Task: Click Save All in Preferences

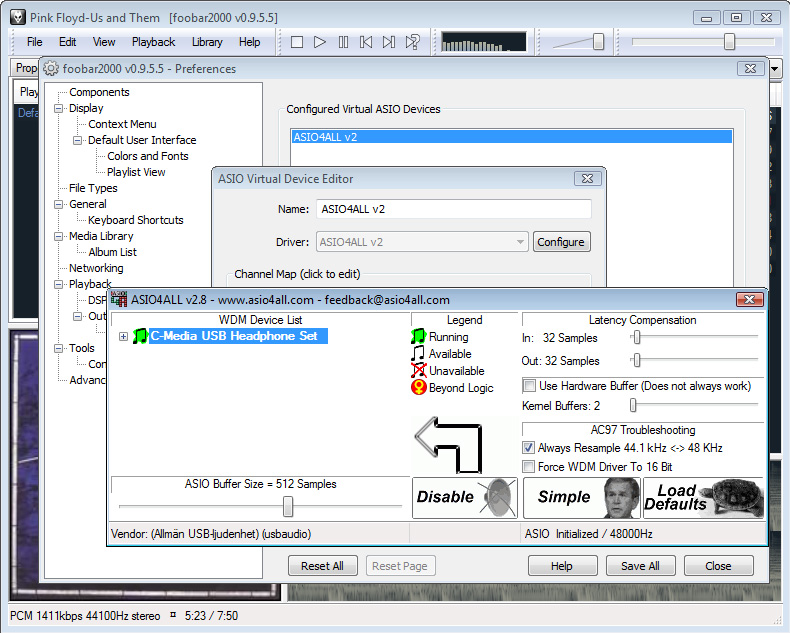Action: [x=640, y=565]
